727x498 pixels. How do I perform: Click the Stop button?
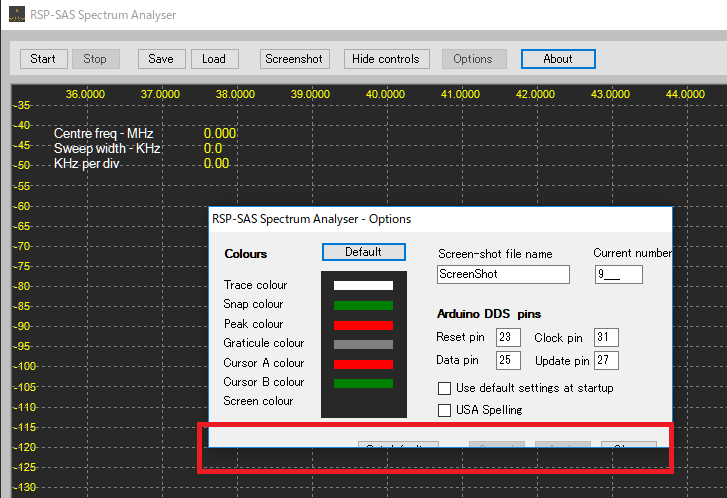[x=96, y=59]
